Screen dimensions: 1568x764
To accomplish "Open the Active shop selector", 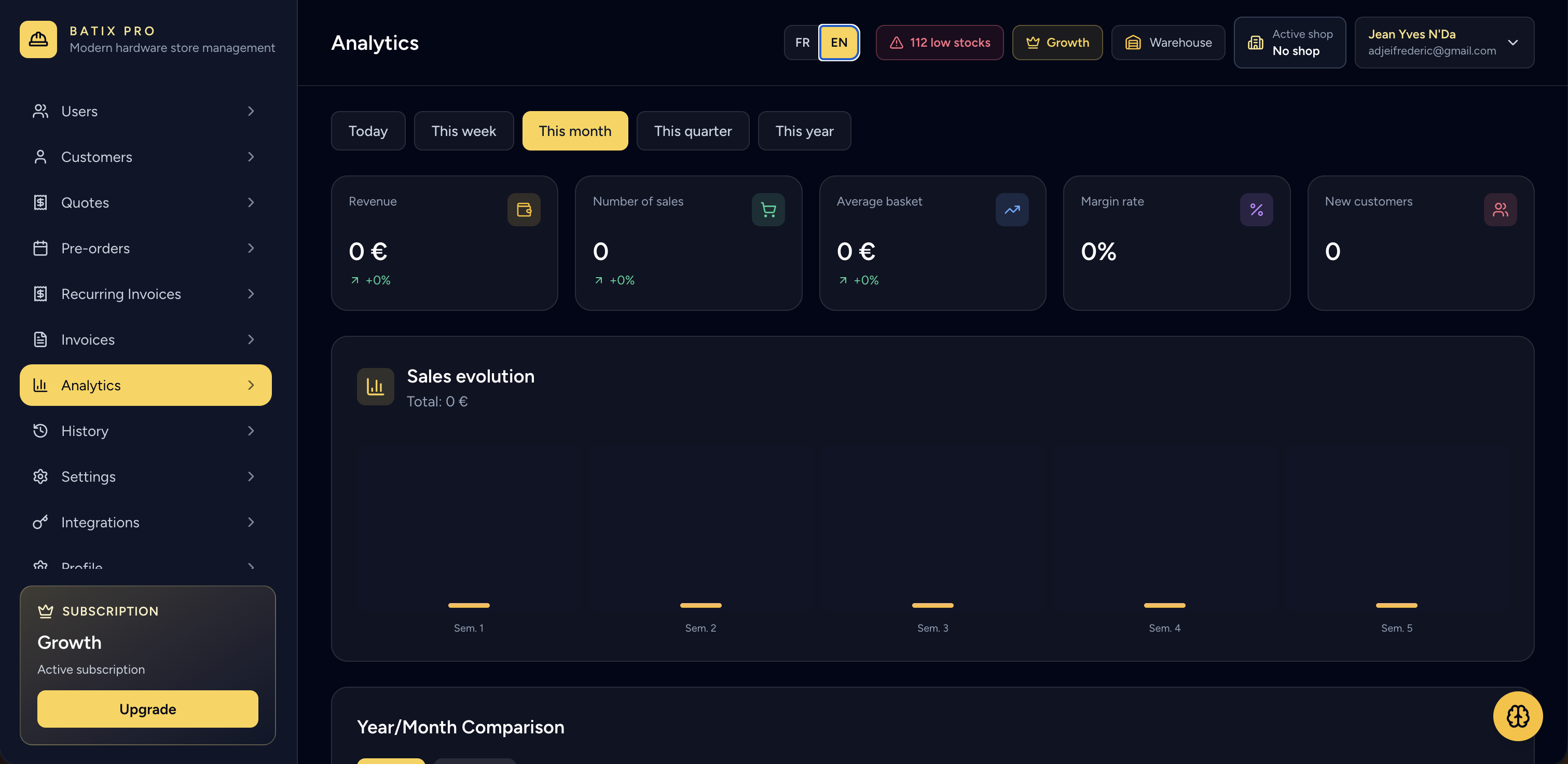I will click(x=1289, y=42).
